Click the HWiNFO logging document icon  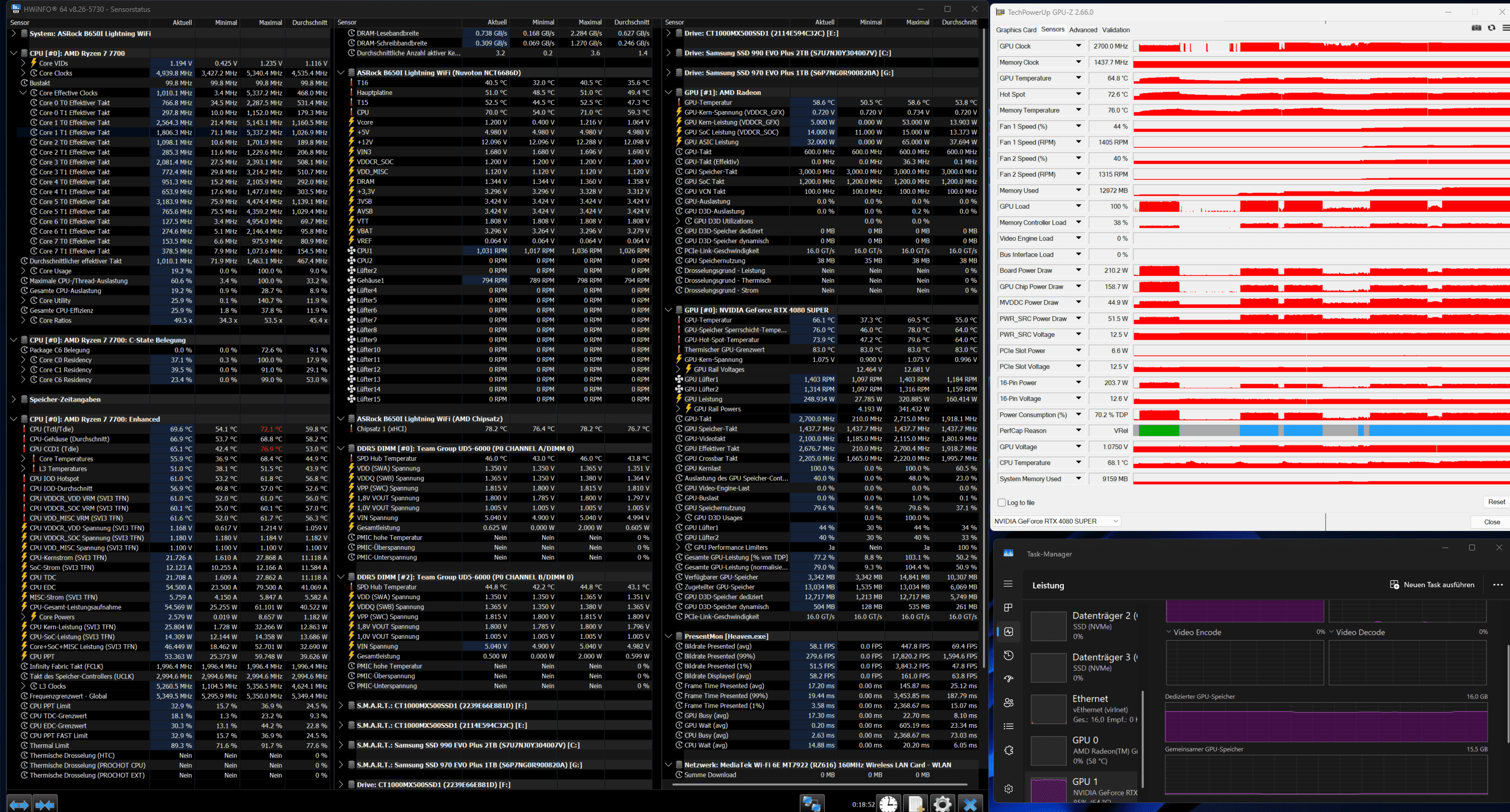[915, 804]
